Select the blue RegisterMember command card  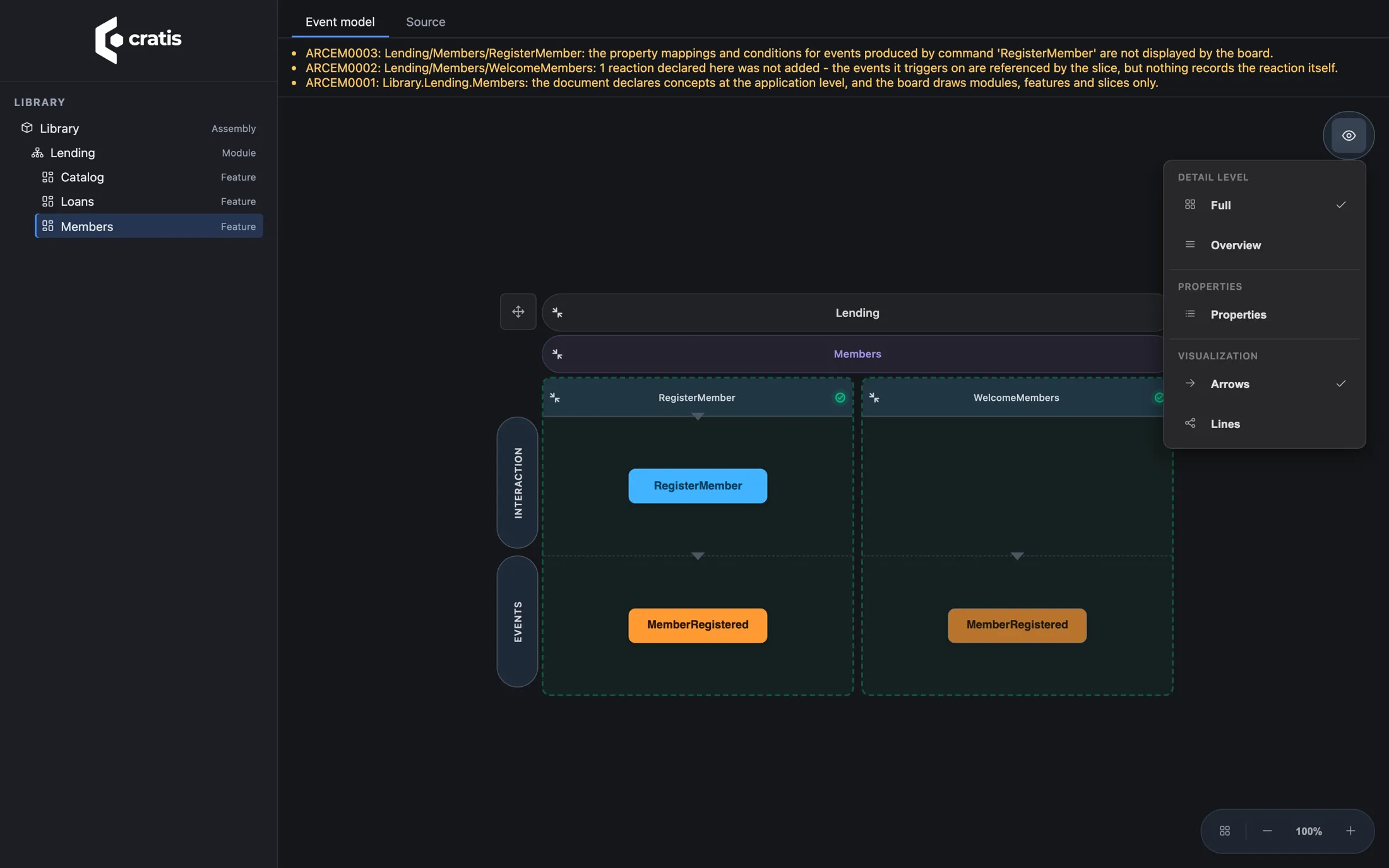698,486
